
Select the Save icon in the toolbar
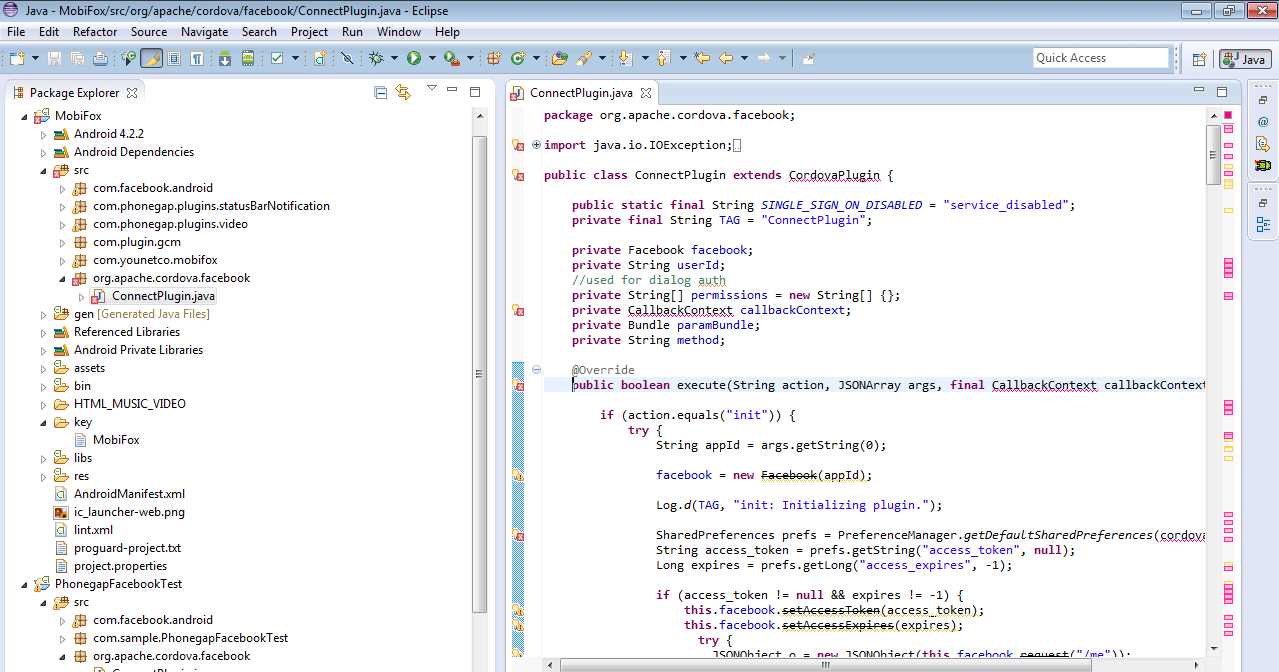[53, 57]
